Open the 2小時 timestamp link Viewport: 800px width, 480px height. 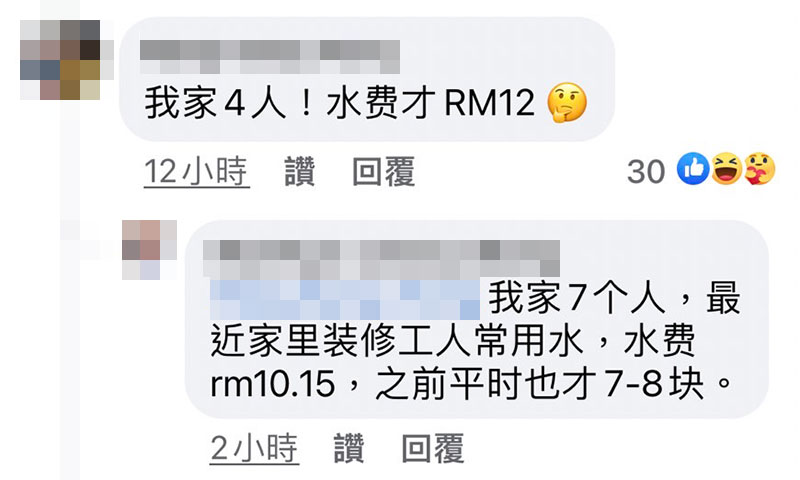pyautogui.click(x=254, y=448)
